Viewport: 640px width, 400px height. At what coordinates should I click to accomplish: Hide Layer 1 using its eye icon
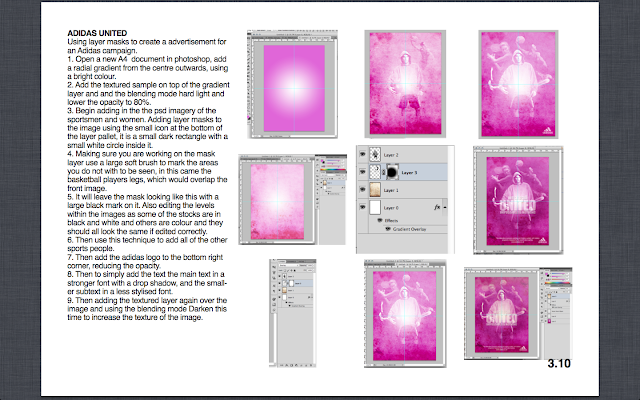coord(362,189)
